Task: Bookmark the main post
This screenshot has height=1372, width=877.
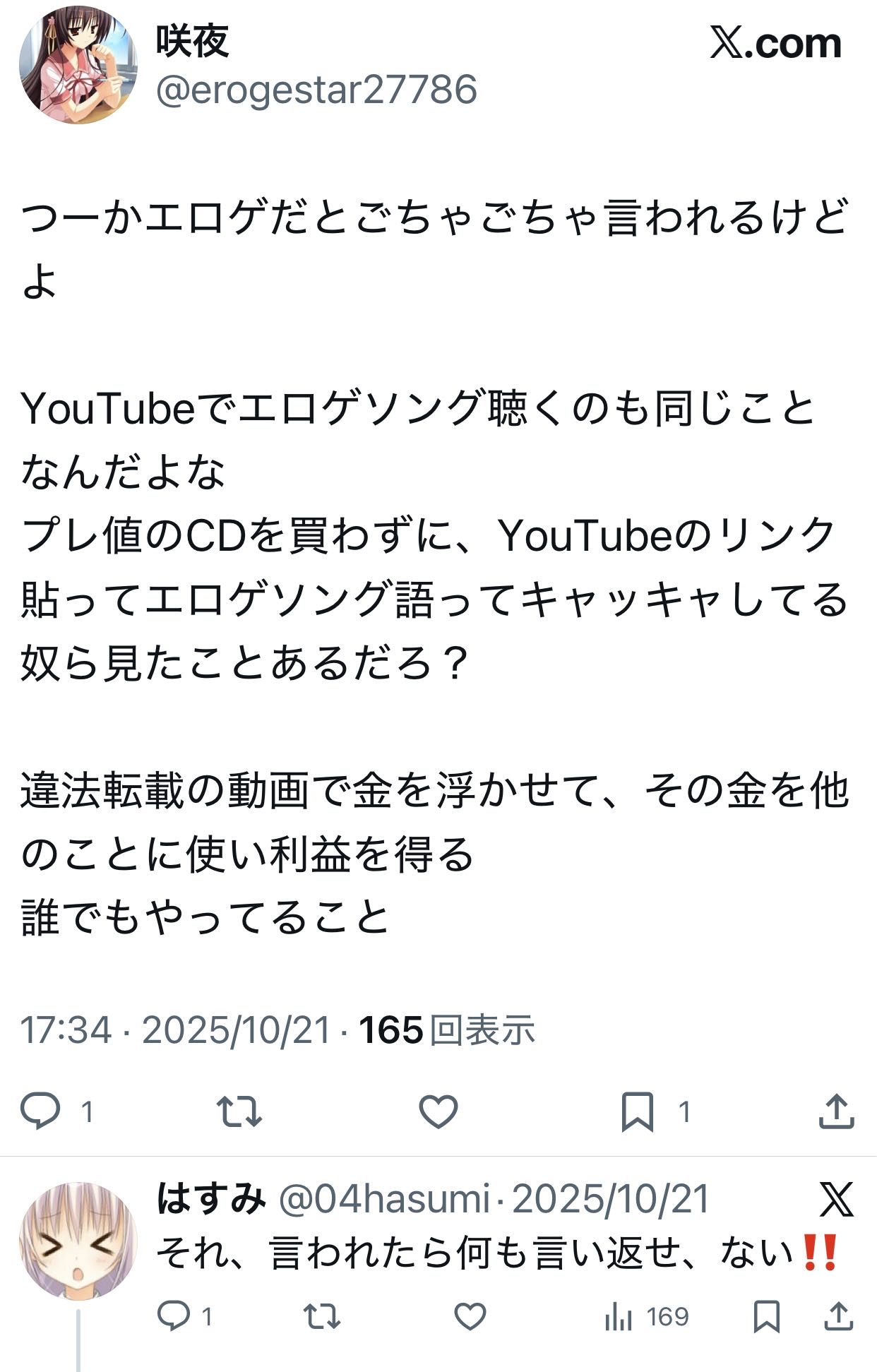Action: click(x=637, y=1111)
